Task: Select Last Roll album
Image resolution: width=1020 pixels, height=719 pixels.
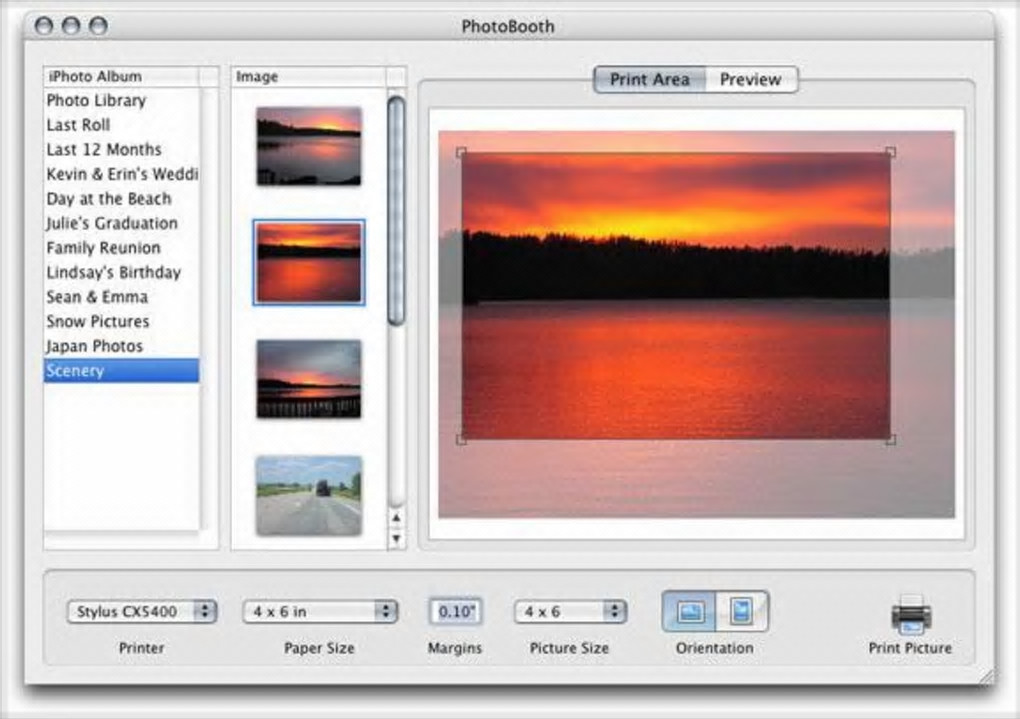Action: [x=122, y=125]
